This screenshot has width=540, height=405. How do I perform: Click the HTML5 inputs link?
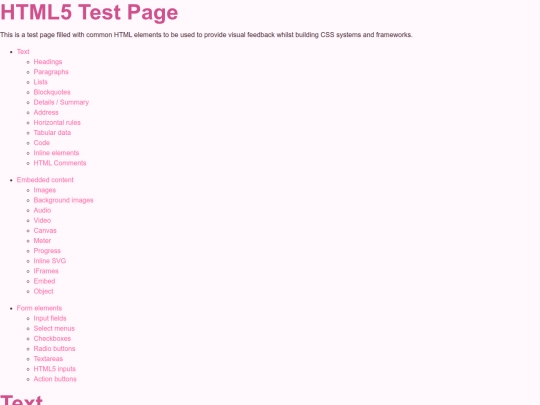55,369
